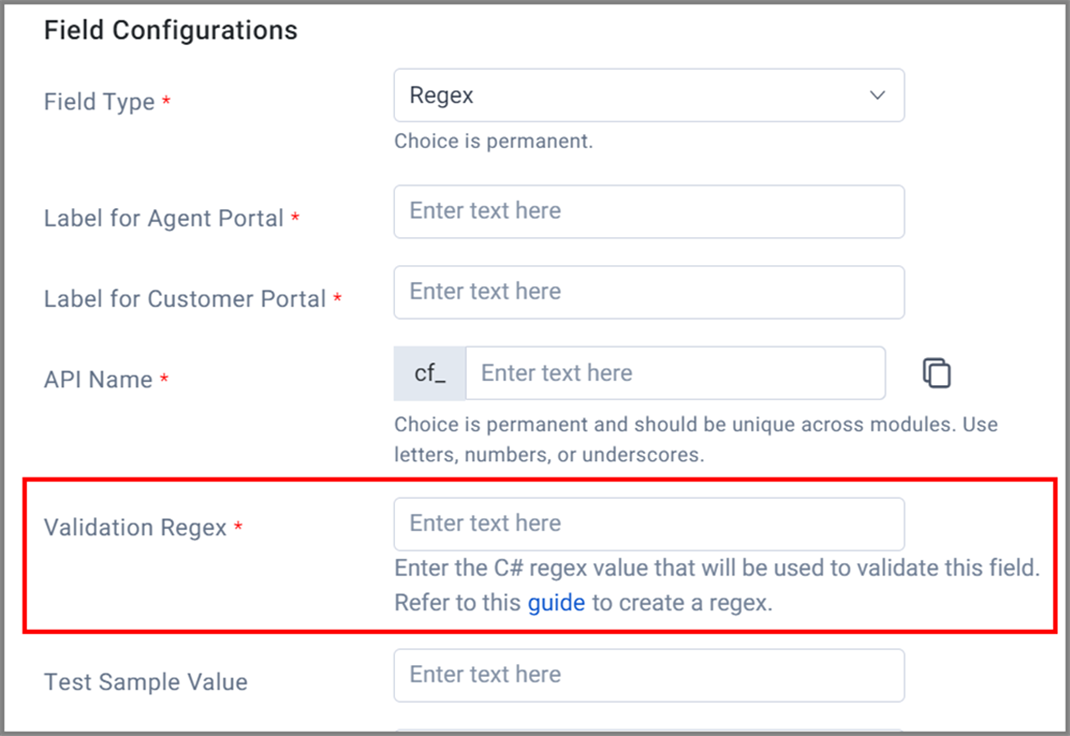Focus the Label for Agent Portal text field
This screenshot has width=1070, height=736.
click(649, 211)
